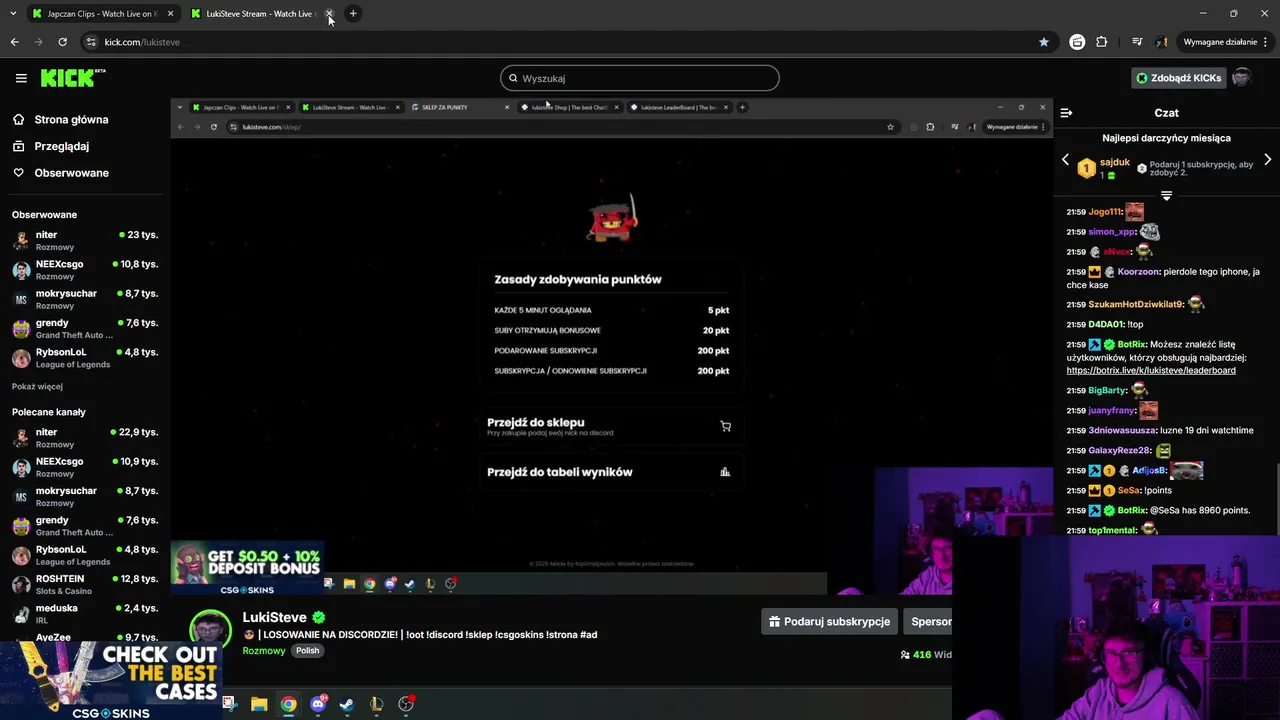Open the Kick hamburger sidebar menu
The image size is (1280, 720).
[21, 78]
